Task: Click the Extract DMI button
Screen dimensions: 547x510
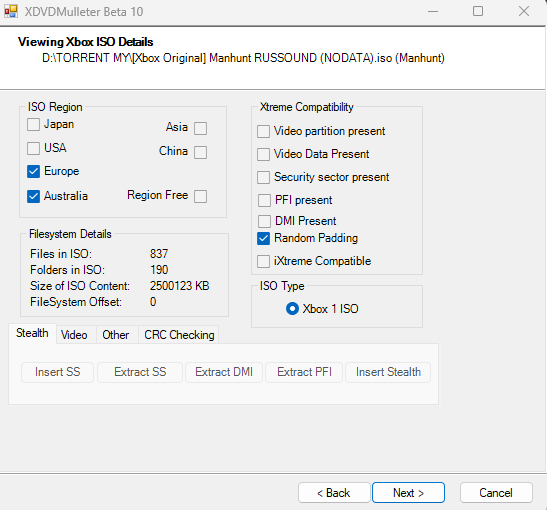Action: tap(224, 372)
